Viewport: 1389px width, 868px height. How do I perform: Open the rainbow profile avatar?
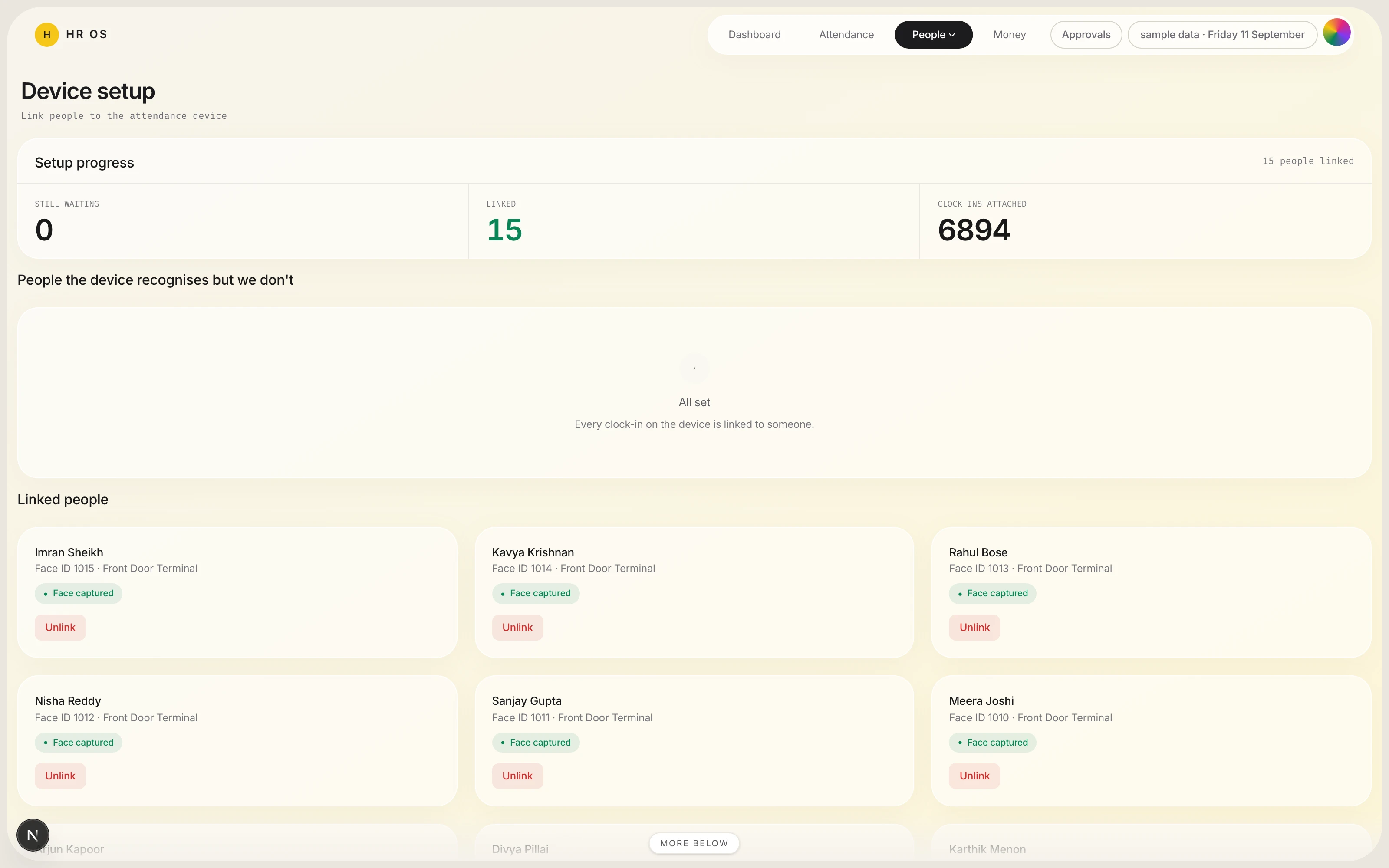click(x=1336, y=32)
